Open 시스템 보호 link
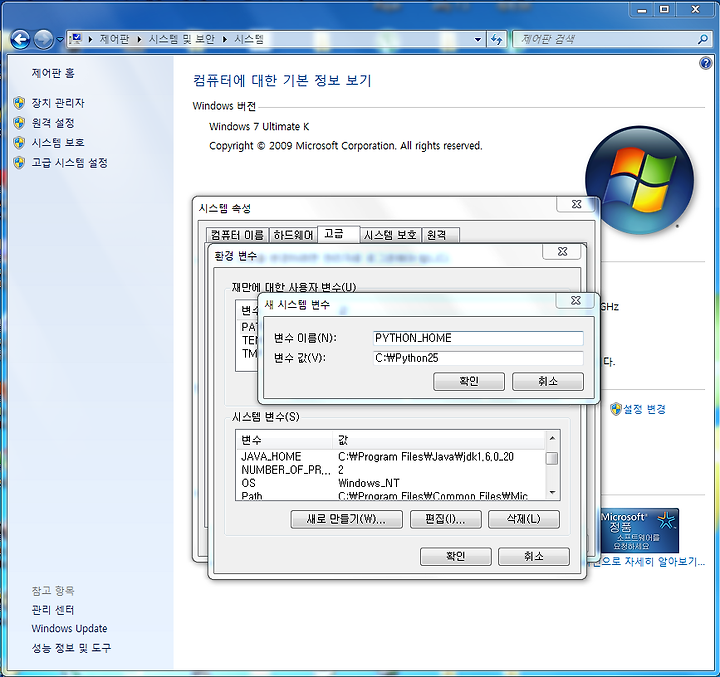The image size is (720, 677). pyautogui.click(x=58, y=143)
